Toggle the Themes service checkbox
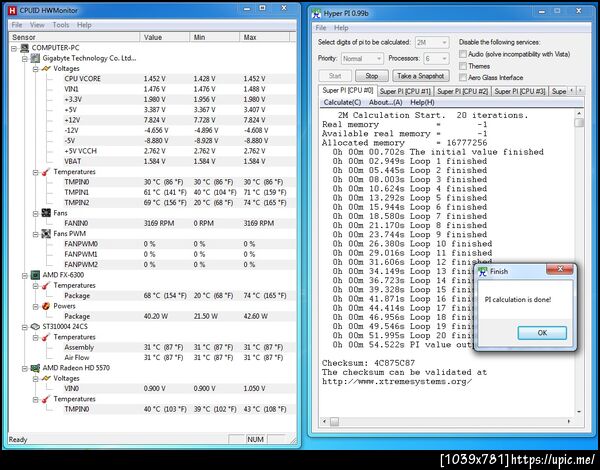This screenshot has height=470, width=600. [x=463, y=66]
